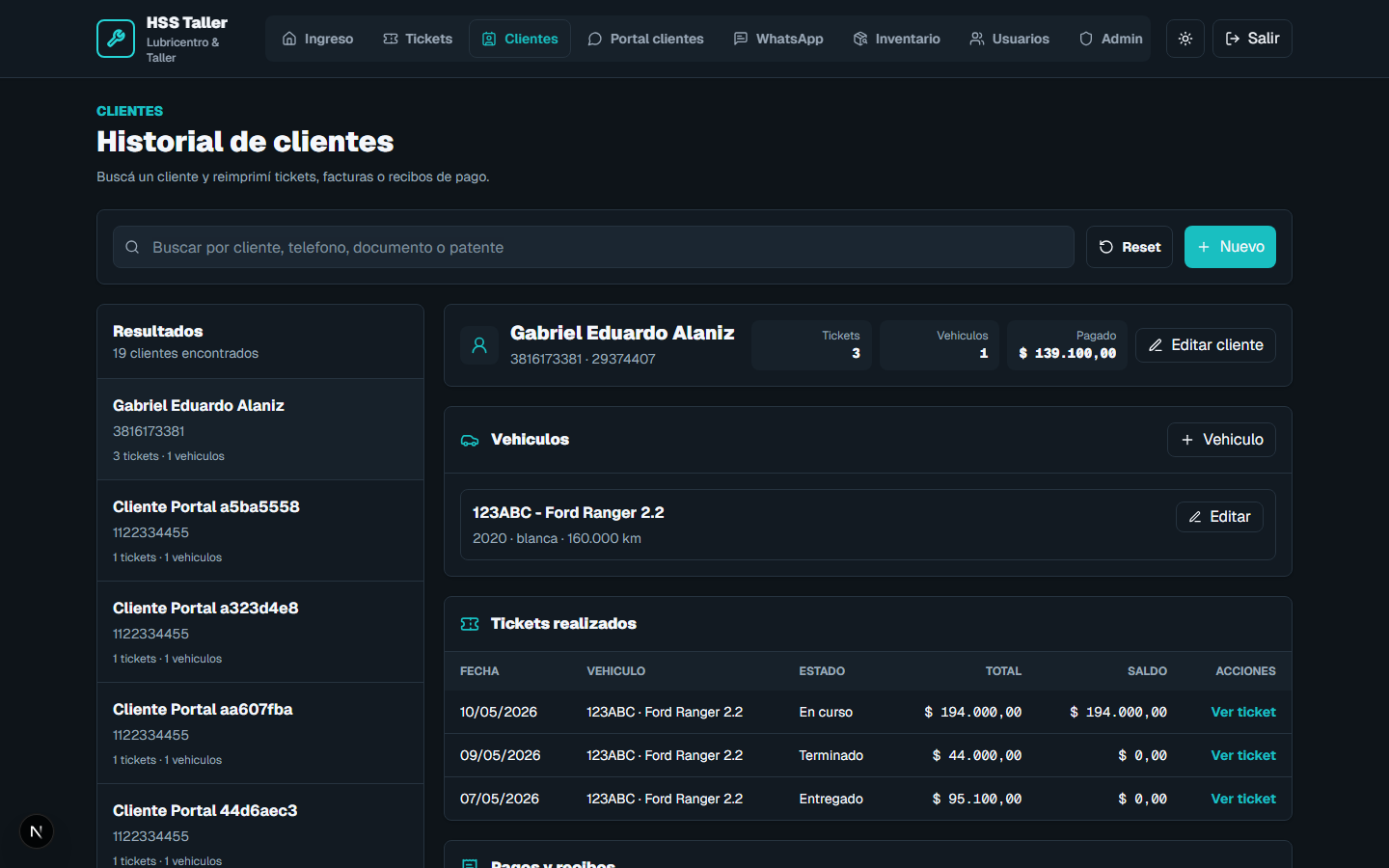Screen dimensions: 1389x868
Task: Add a vehicle with the Vehiculo button
Action: pyautogui.click(x=1221, y=440)
